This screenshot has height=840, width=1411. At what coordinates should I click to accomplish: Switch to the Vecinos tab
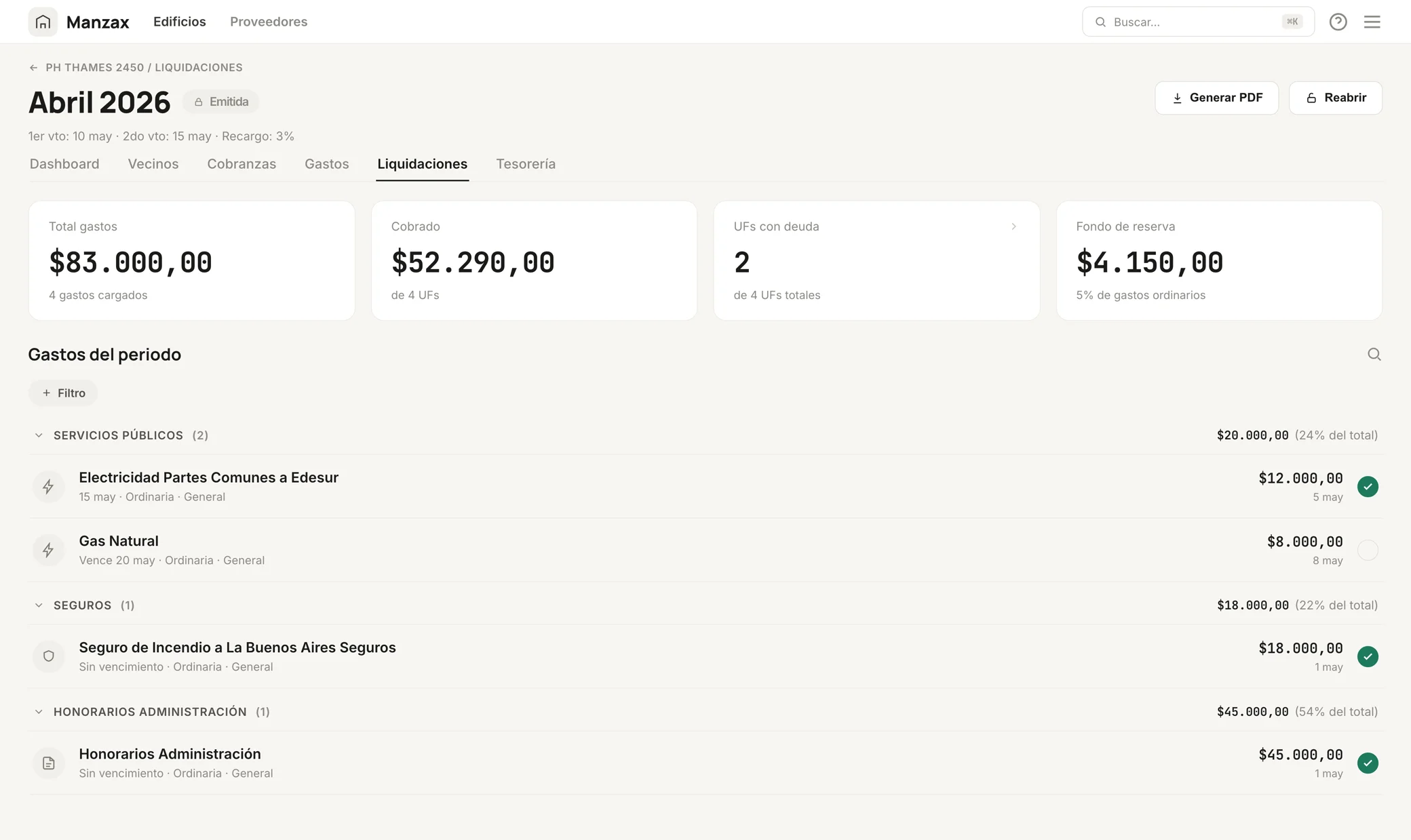153,164
